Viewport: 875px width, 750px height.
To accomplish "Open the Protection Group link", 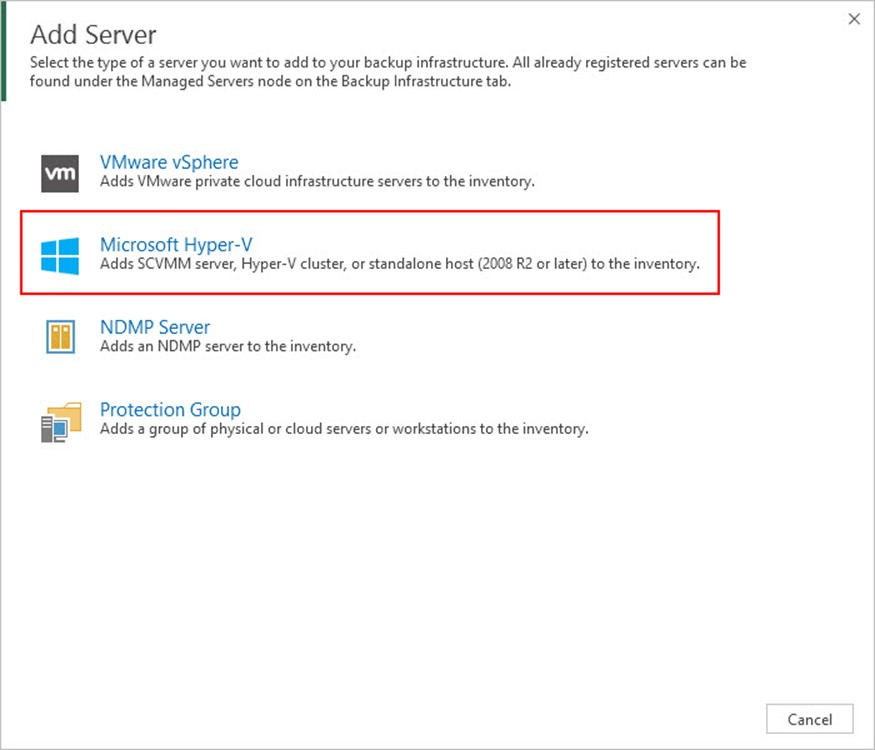I will 170,410.
